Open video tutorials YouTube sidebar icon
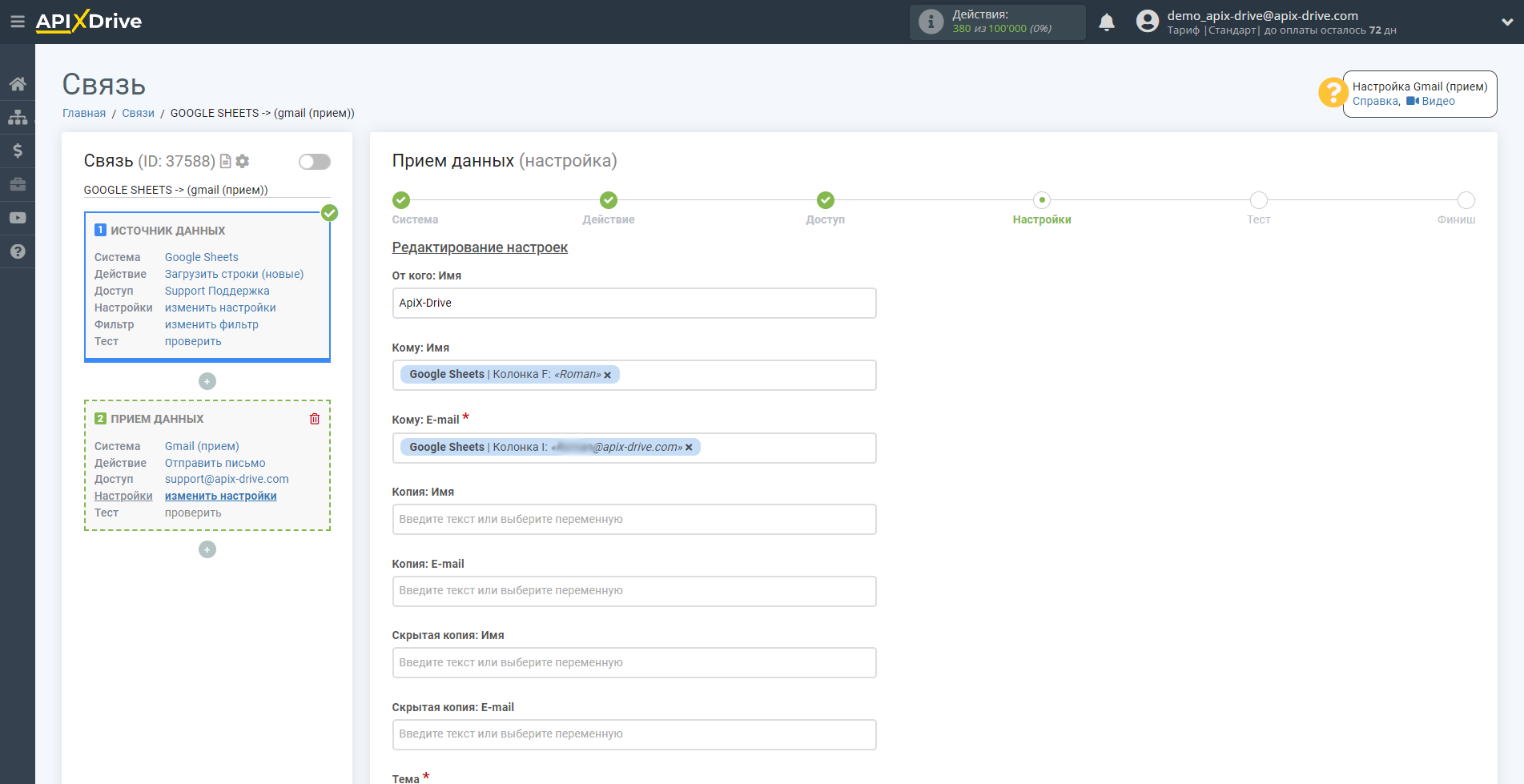The height and width of the screenshot is (784, 1524). (18, 218)
